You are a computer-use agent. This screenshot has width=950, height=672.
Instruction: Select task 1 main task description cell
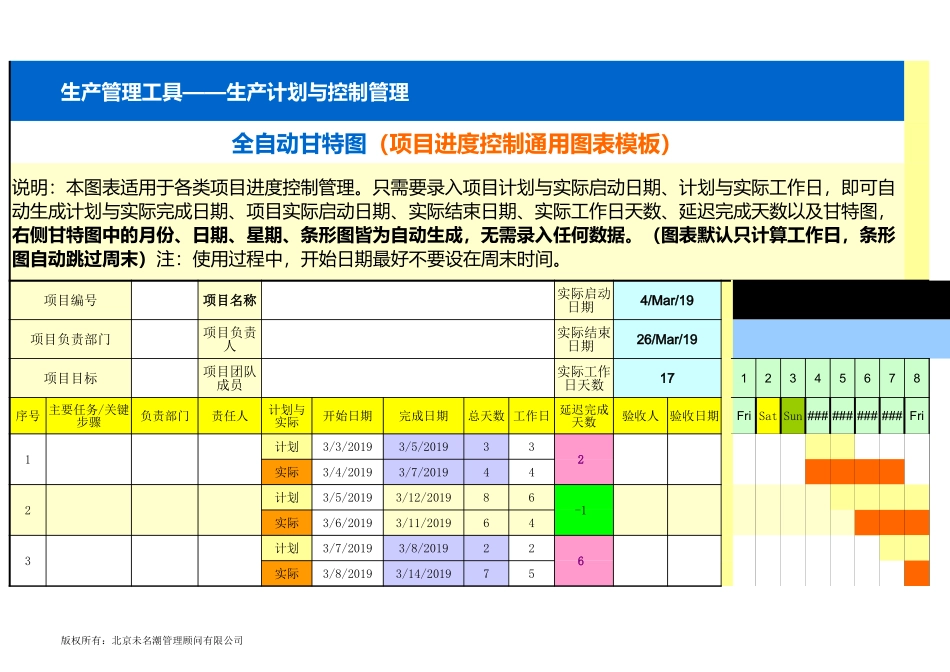pyautogui.click(x=89, y=459)
